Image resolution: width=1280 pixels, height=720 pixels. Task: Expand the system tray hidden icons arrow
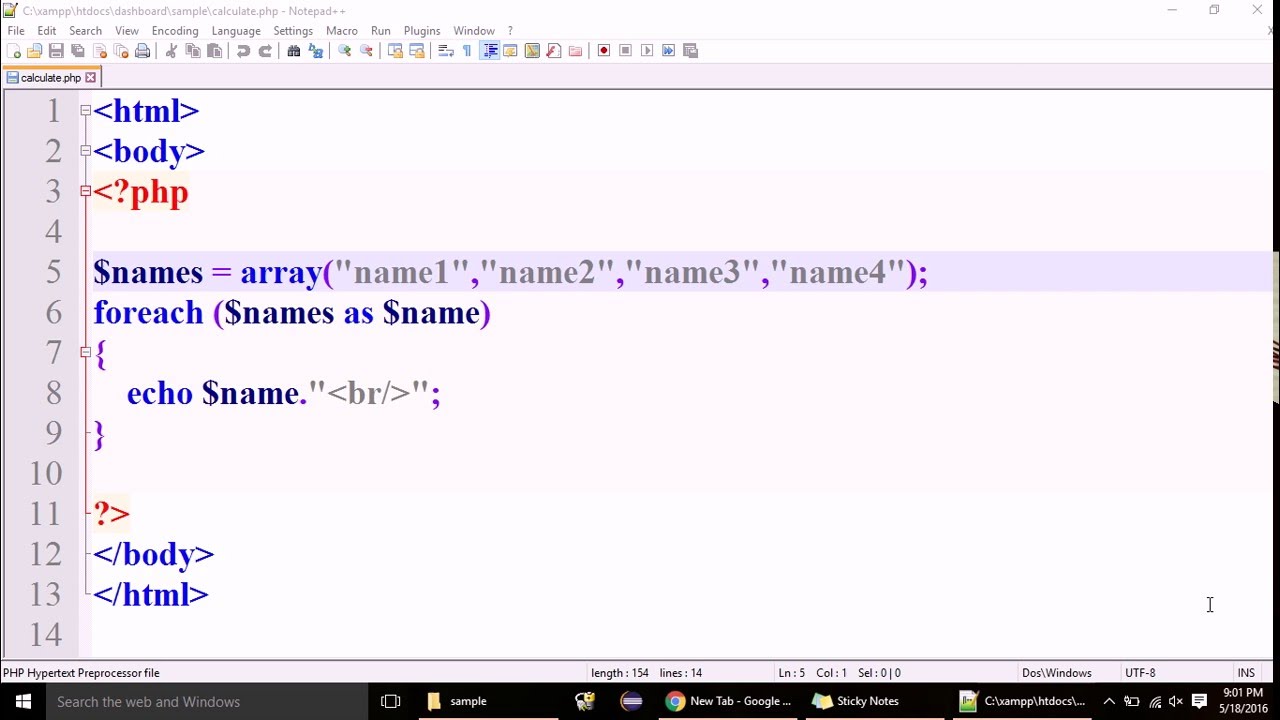click(1109, 701)
